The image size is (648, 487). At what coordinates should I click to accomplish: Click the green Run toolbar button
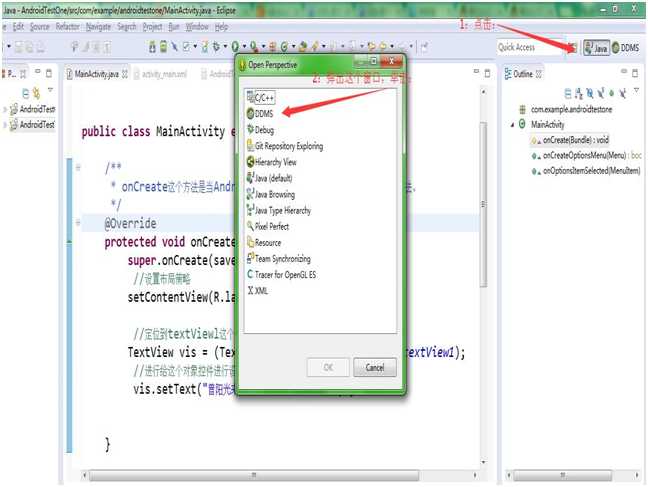click(x=235, y=46)
